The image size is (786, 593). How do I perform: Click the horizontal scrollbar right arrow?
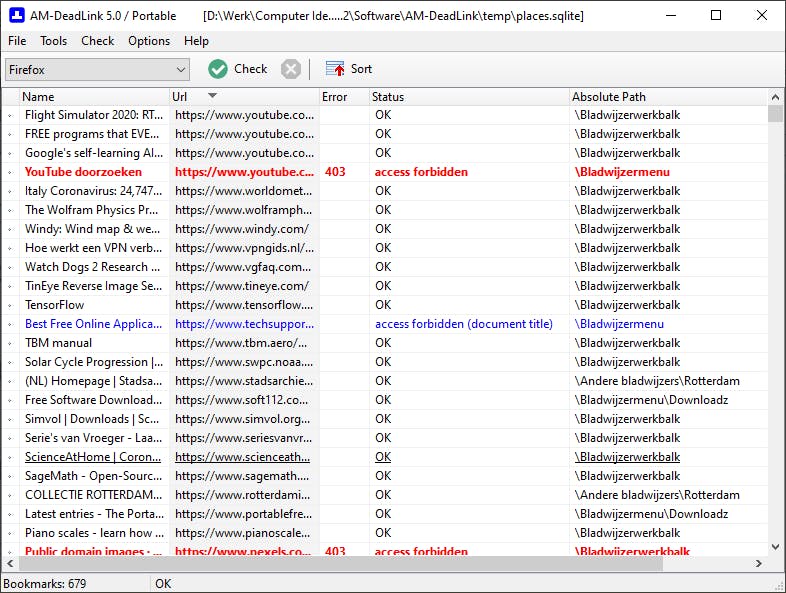pyautogui.click(x=758, y=563)
